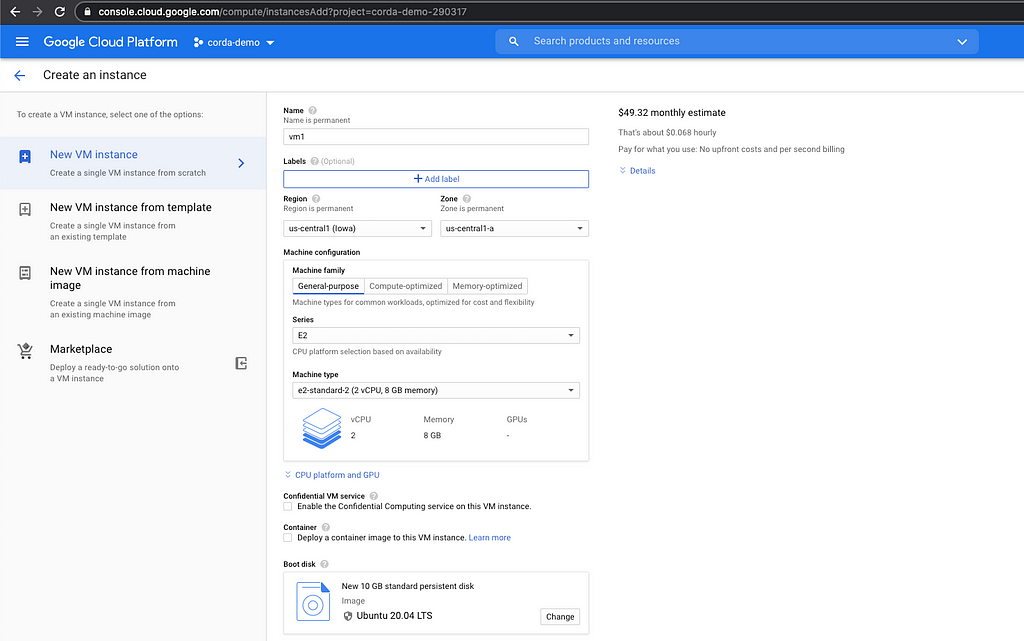1024x641 pixels.
Task: Click the Add label button
Action: [436, 179]
